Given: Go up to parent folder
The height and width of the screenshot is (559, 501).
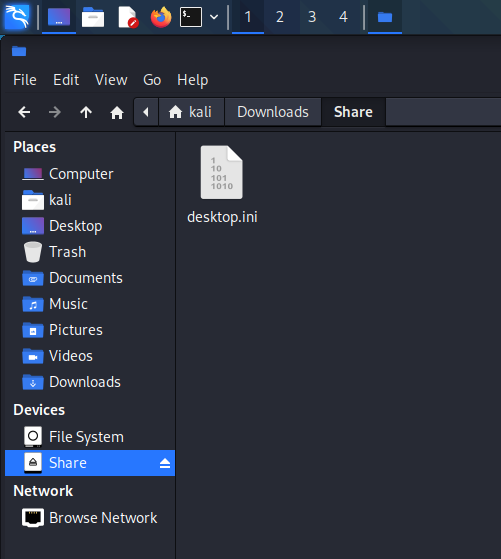Looking at the screenshot, I should click(86, 112).
